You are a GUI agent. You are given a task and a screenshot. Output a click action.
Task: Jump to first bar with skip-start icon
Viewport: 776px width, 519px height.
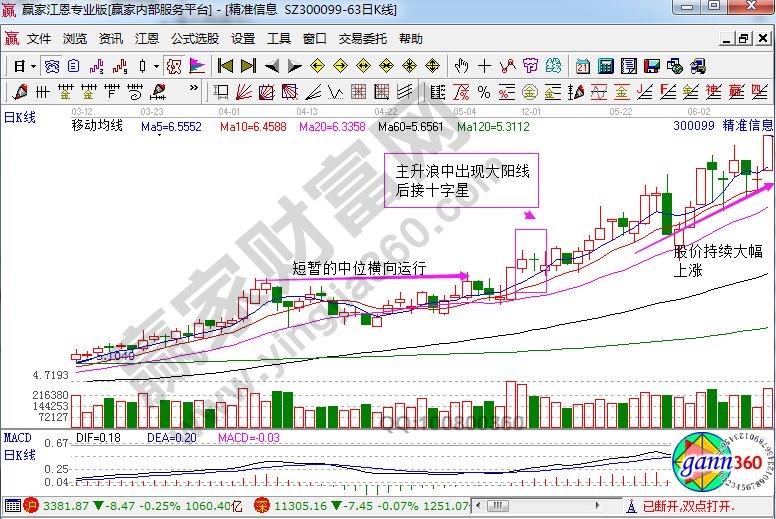(225, 66)
